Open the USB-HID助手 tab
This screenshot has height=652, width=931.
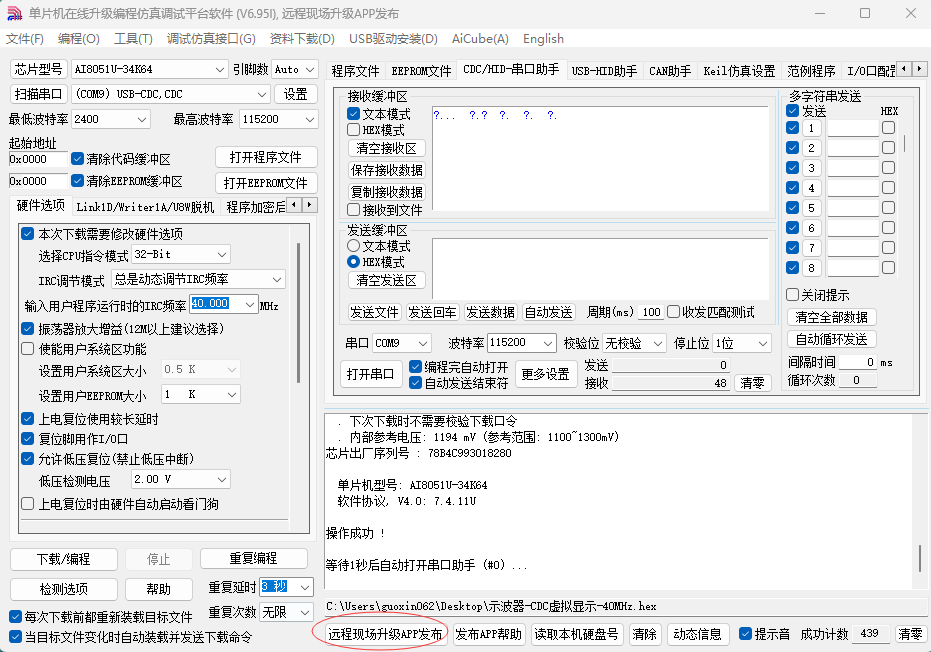click(604, 71)
